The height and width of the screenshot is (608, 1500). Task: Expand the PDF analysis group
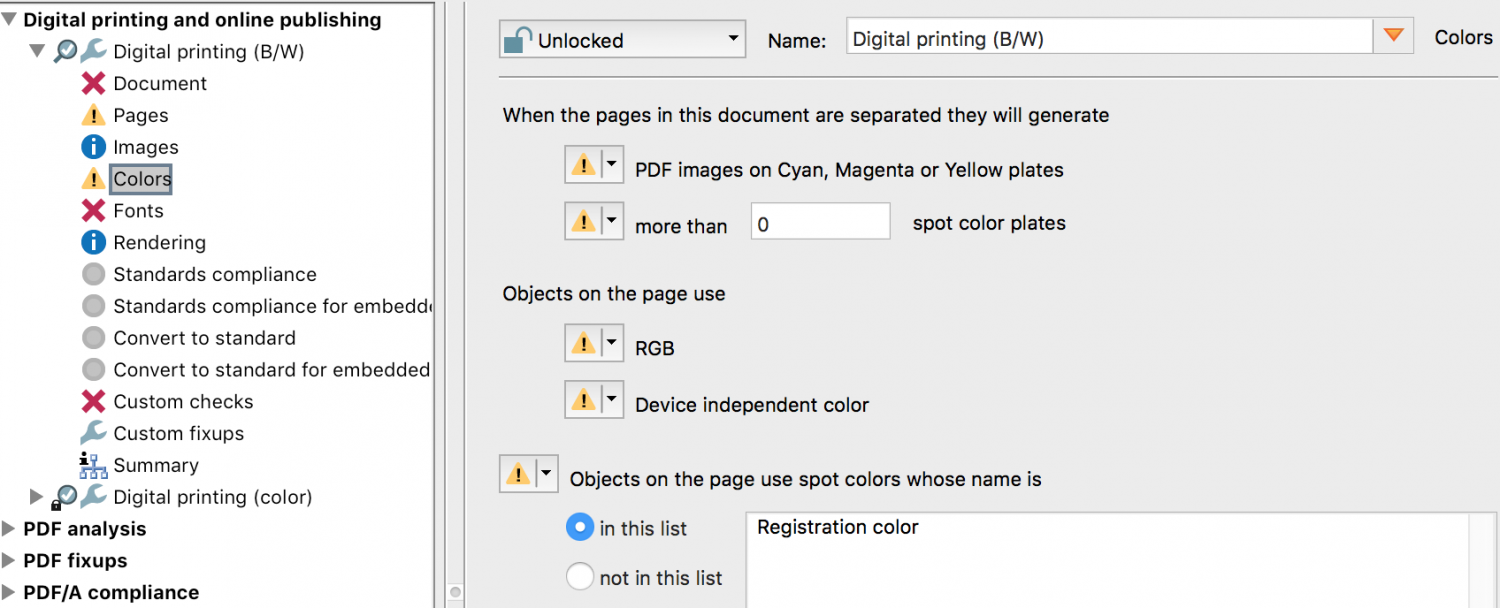pyautogui.click(x=9, y=529)
